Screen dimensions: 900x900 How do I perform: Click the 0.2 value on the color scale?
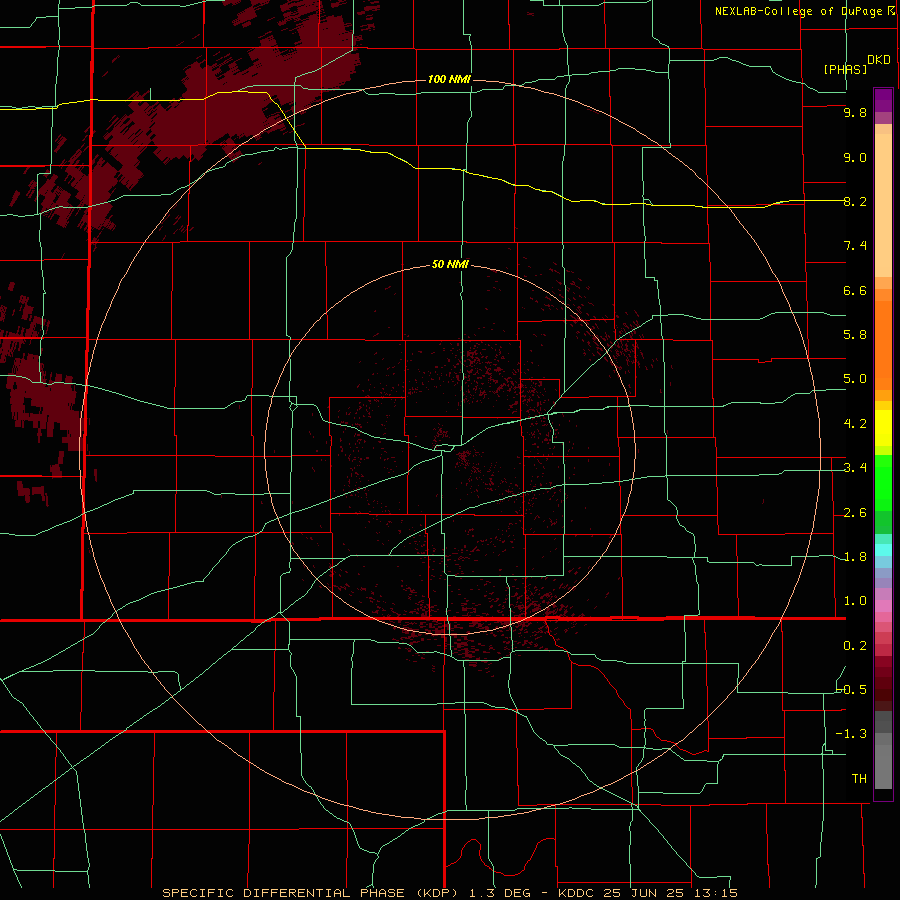[855, 646]
